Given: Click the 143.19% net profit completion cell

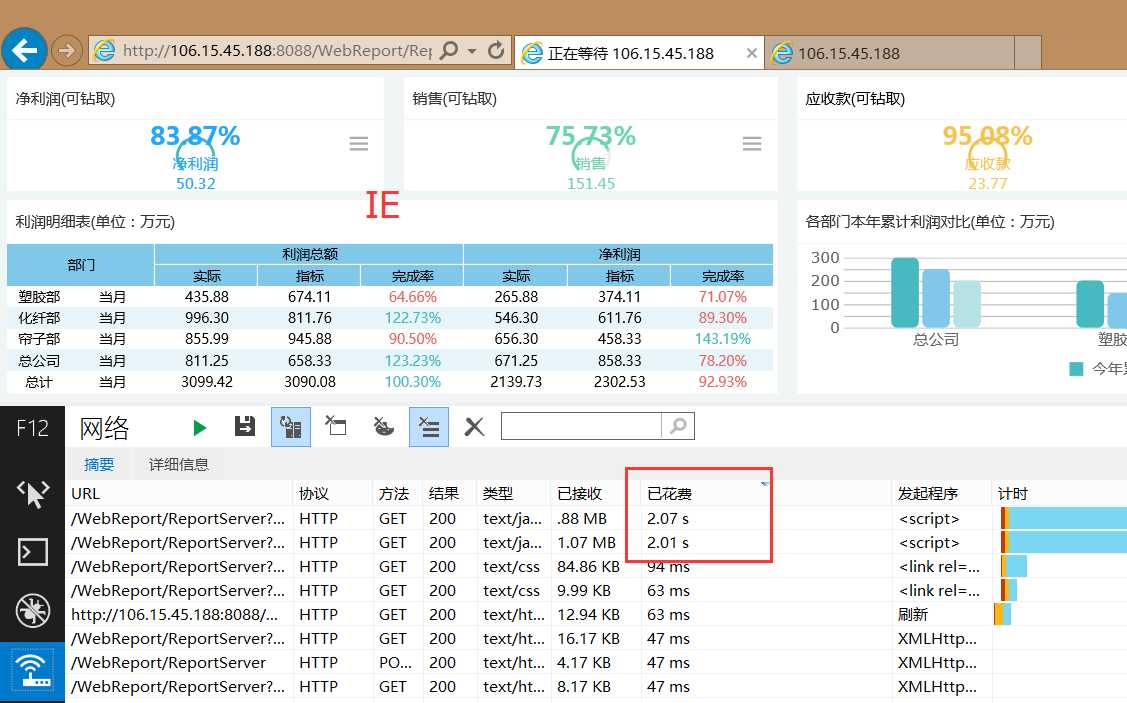Looking at the screenshot, I should 722,339.
